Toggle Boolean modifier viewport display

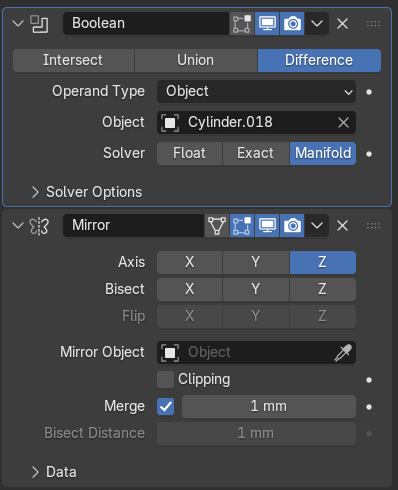(267, 24)
